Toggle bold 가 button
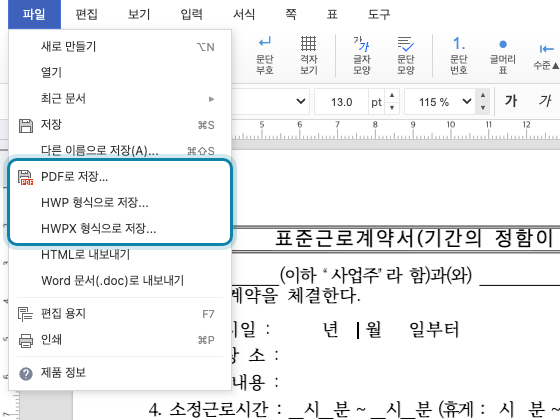This screenshot has height=420, width=560. pyautogui.click(x=511, y=101)
